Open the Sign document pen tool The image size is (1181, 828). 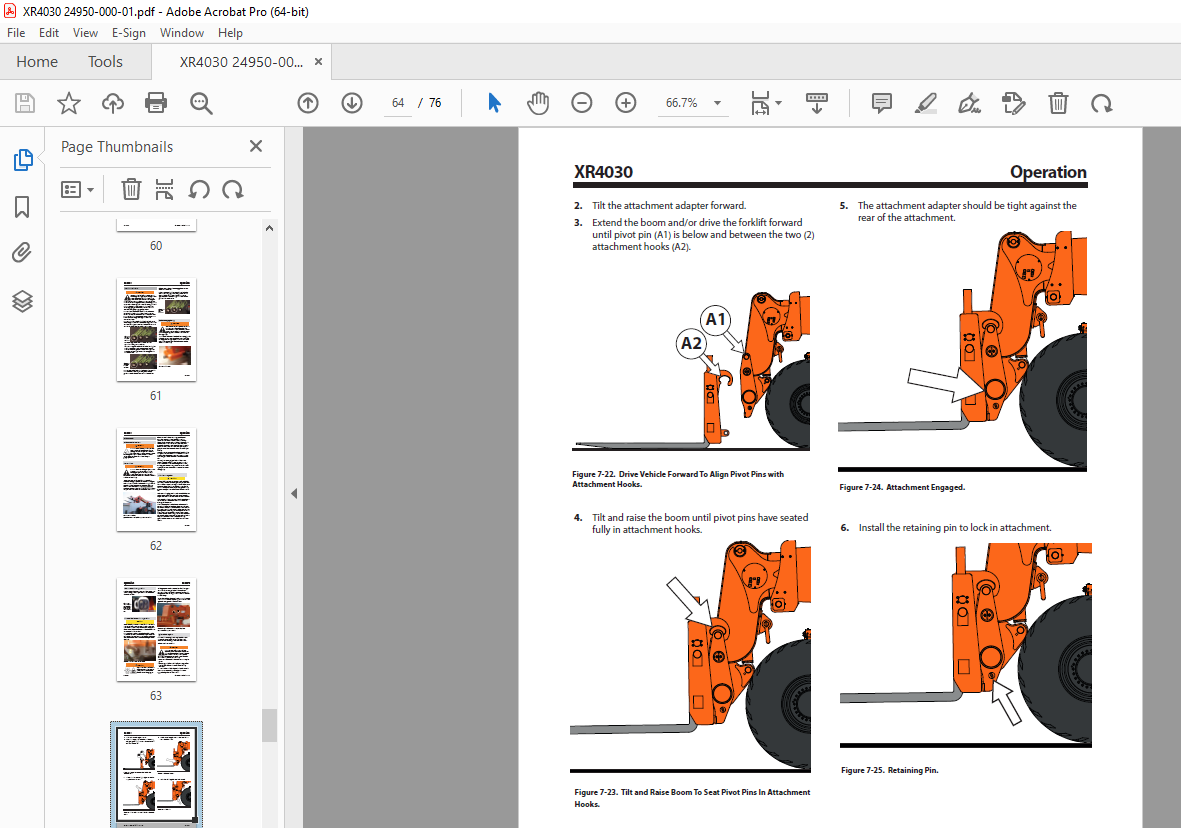(969, 103)
